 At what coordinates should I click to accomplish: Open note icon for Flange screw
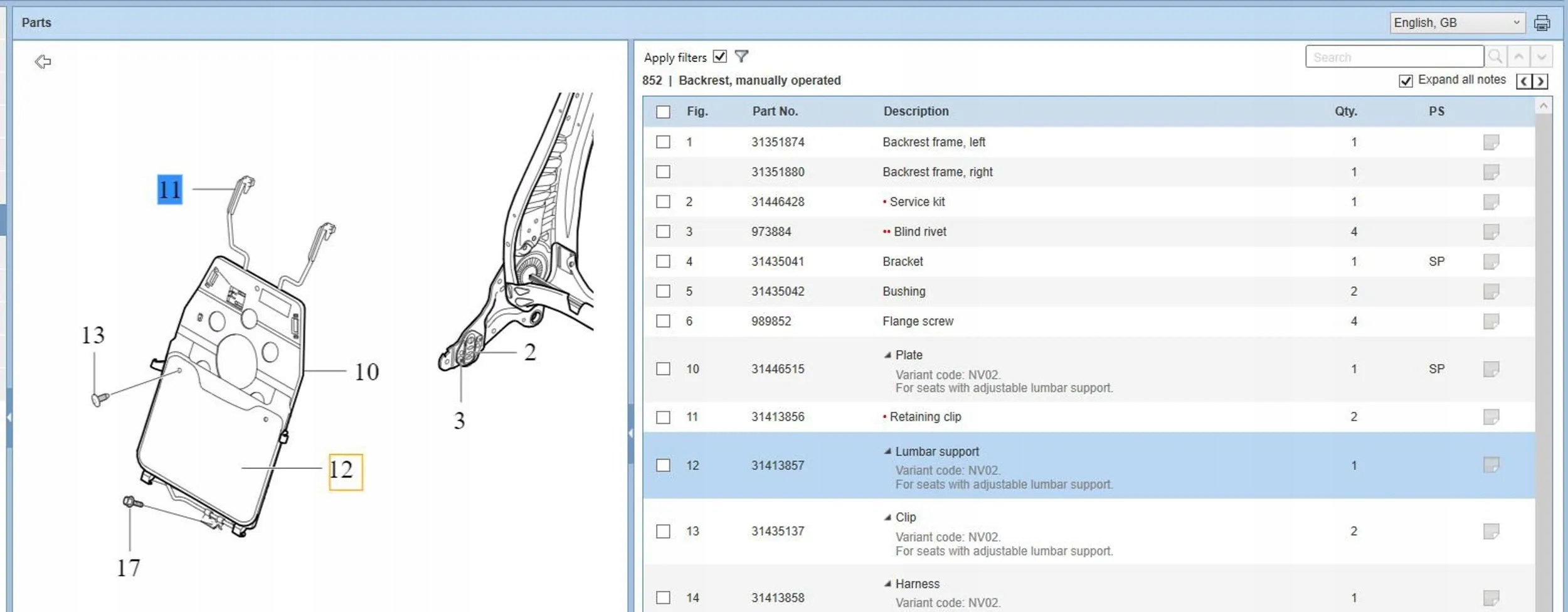(1491, 321)
